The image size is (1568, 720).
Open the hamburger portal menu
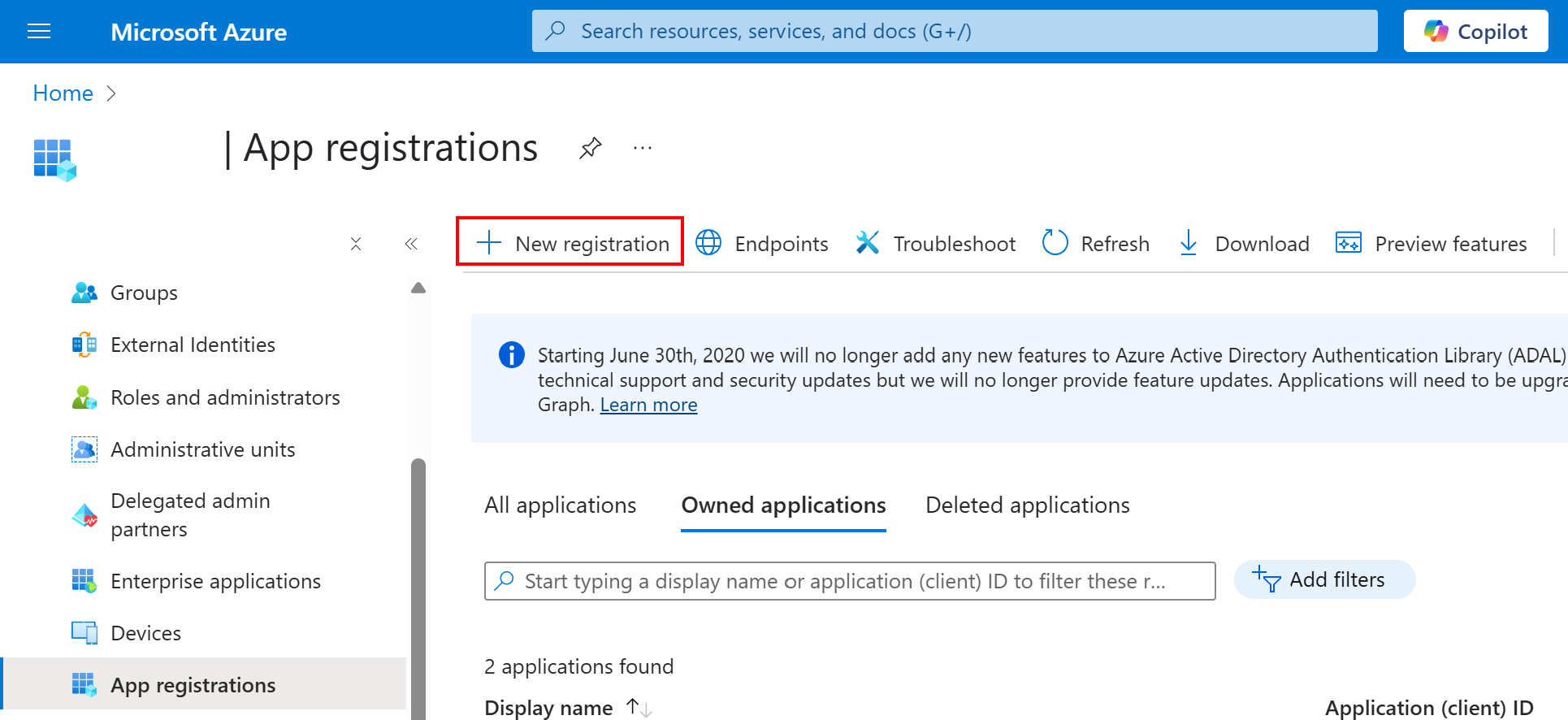(x=39, y=32)
